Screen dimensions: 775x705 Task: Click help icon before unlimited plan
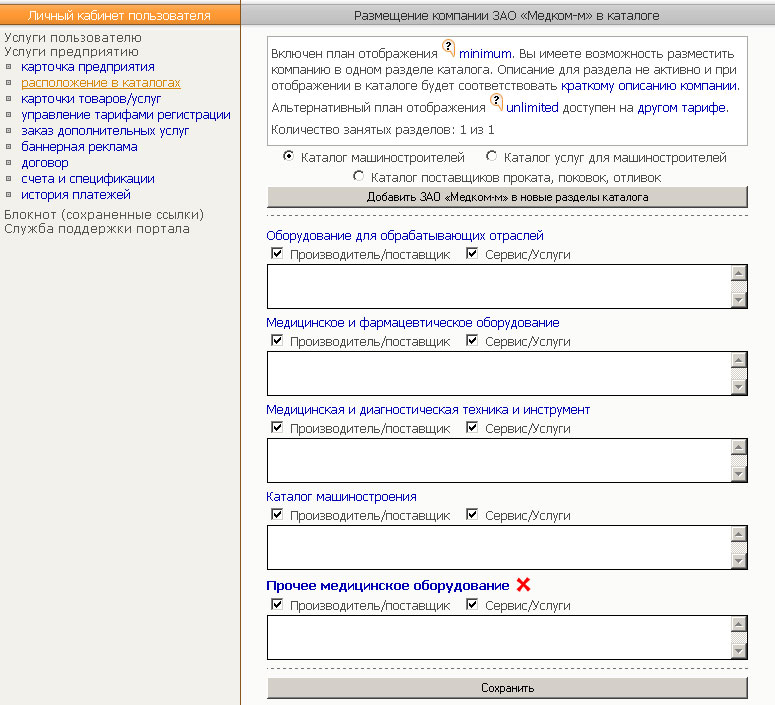point(496,102)
